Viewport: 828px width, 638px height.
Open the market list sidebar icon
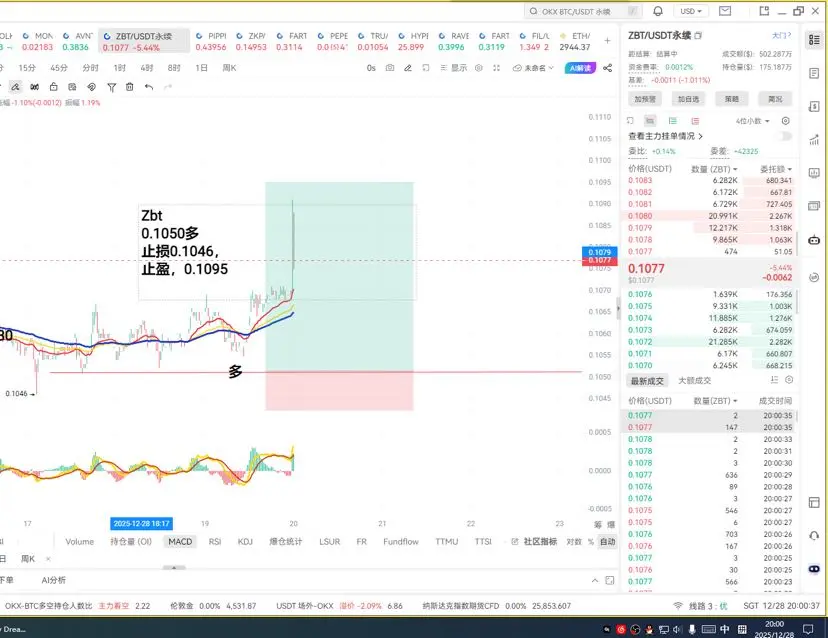point(814,40)
